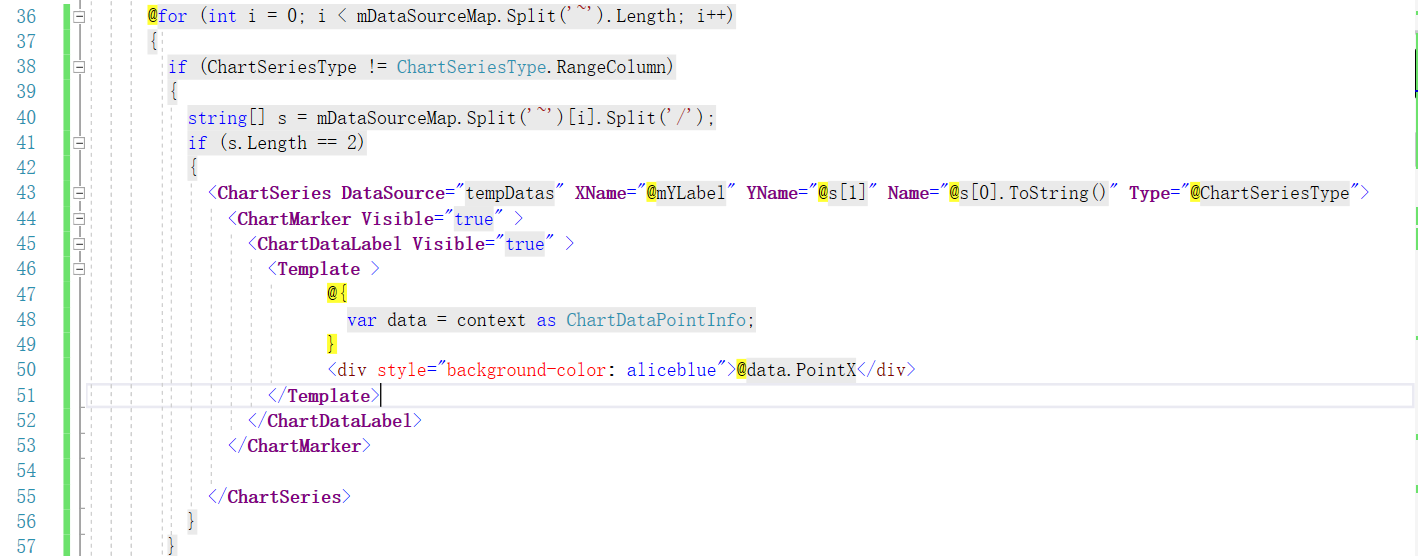Click the XName attribute on the ChartSeries tag
The image size is (1418, 556).
coord(599,193)
